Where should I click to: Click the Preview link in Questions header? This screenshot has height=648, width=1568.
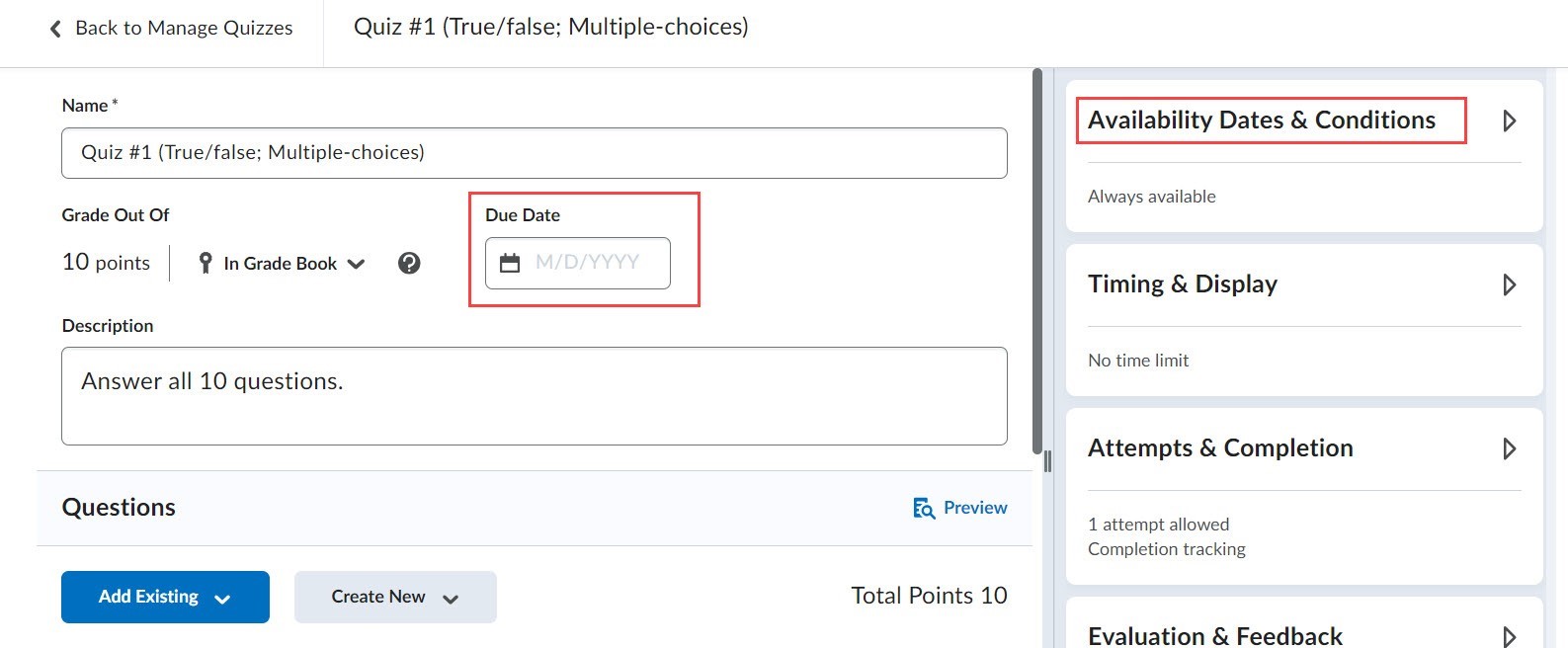tap(974, 508)
